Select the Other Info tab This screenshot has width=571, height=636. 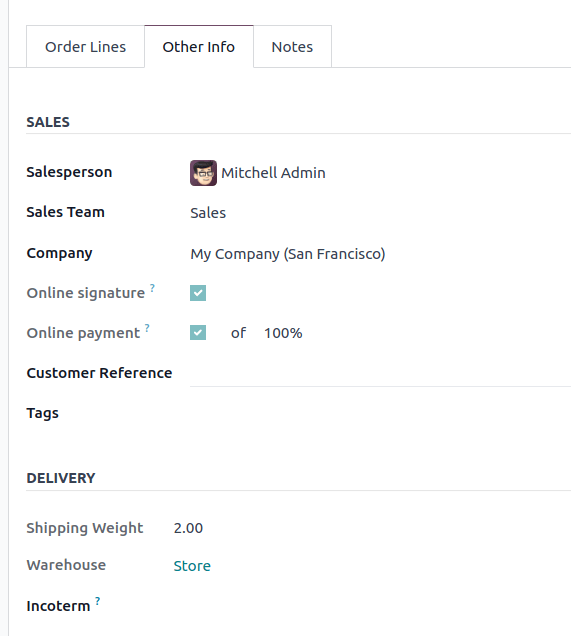199,47
